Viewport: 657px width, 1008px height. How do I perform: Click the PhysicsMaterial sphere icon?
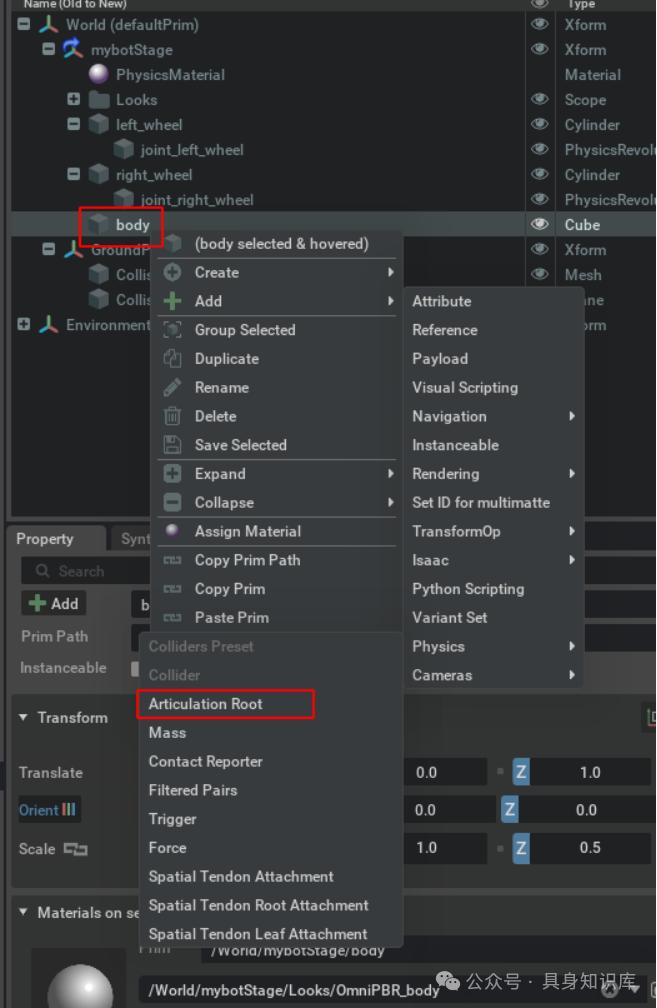pos(98,74)
